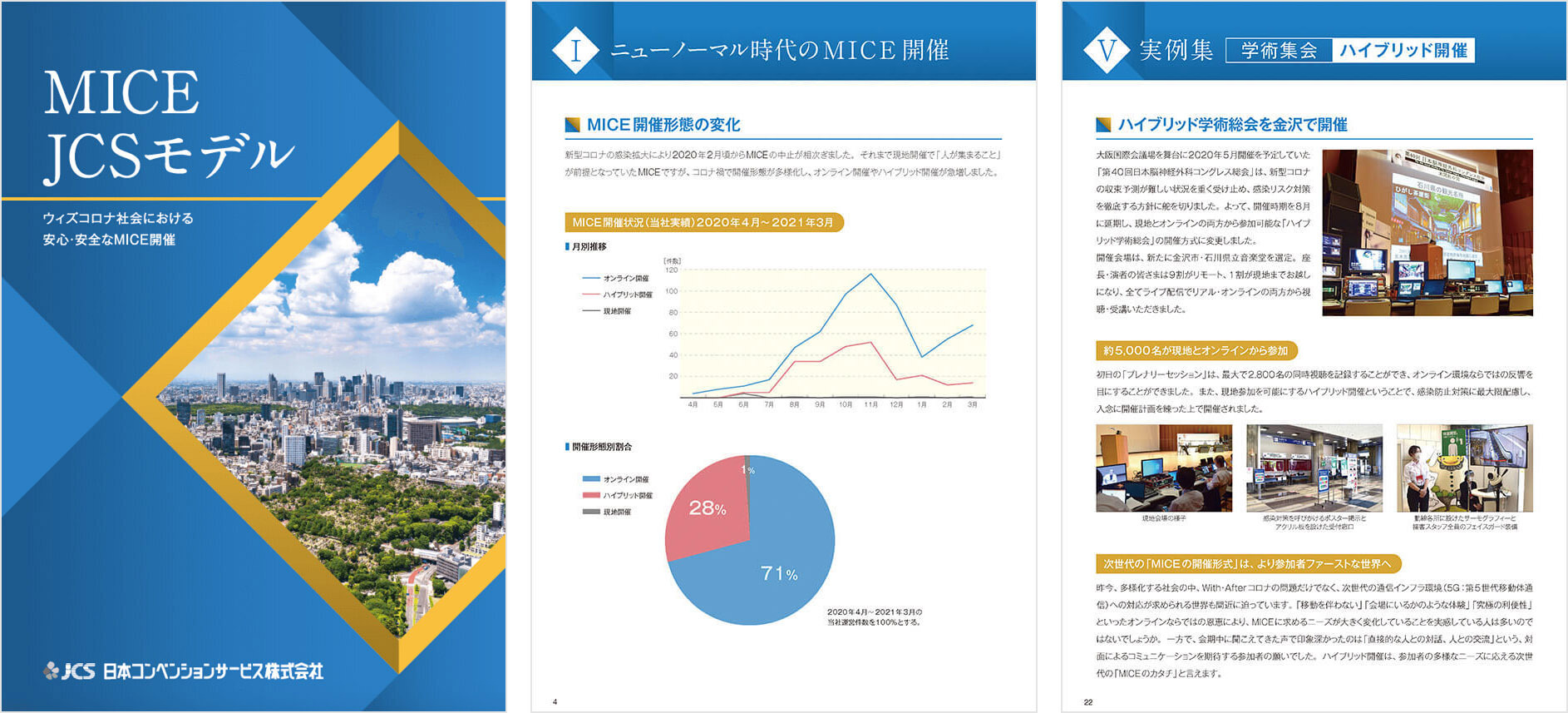Viewport: 1568px width, 713px height.
Task: Click square icon beside ハイブリッド学術総会を金沢で開催 heading
Action: point(1103,125)
